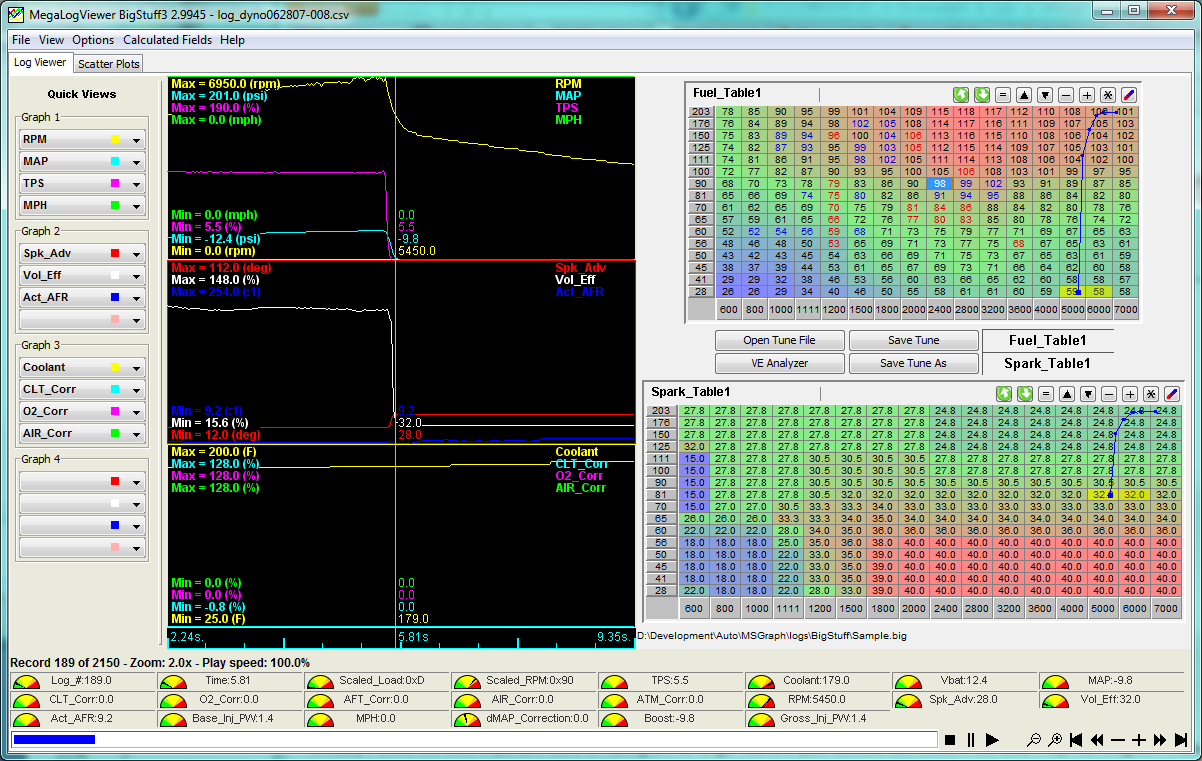Open the Spk_Adv field dropdown in Graph 2
The height and width of the screenshot is (761, 1202).
click(x=137, y=254)
